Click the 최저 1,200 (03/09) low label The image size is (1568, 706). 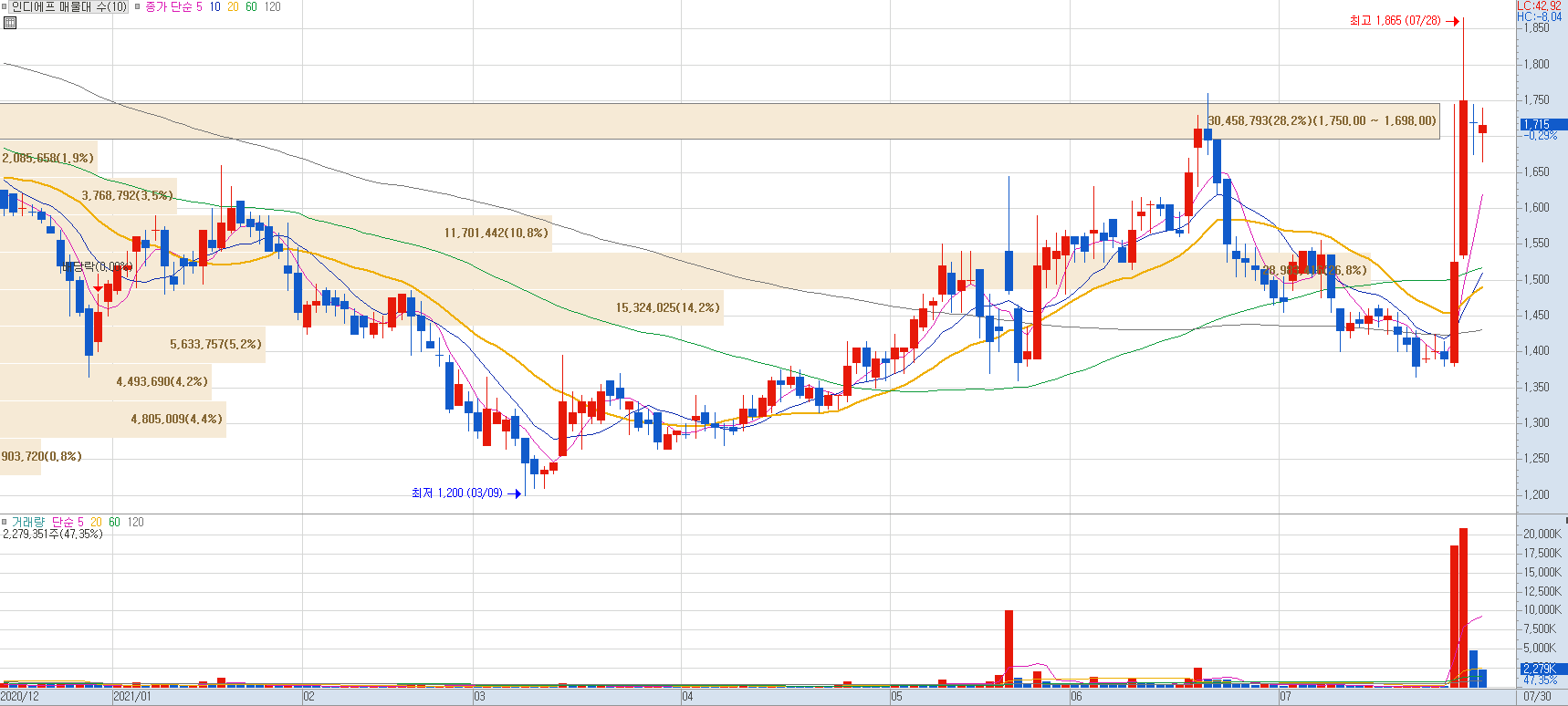pos(457,493)
